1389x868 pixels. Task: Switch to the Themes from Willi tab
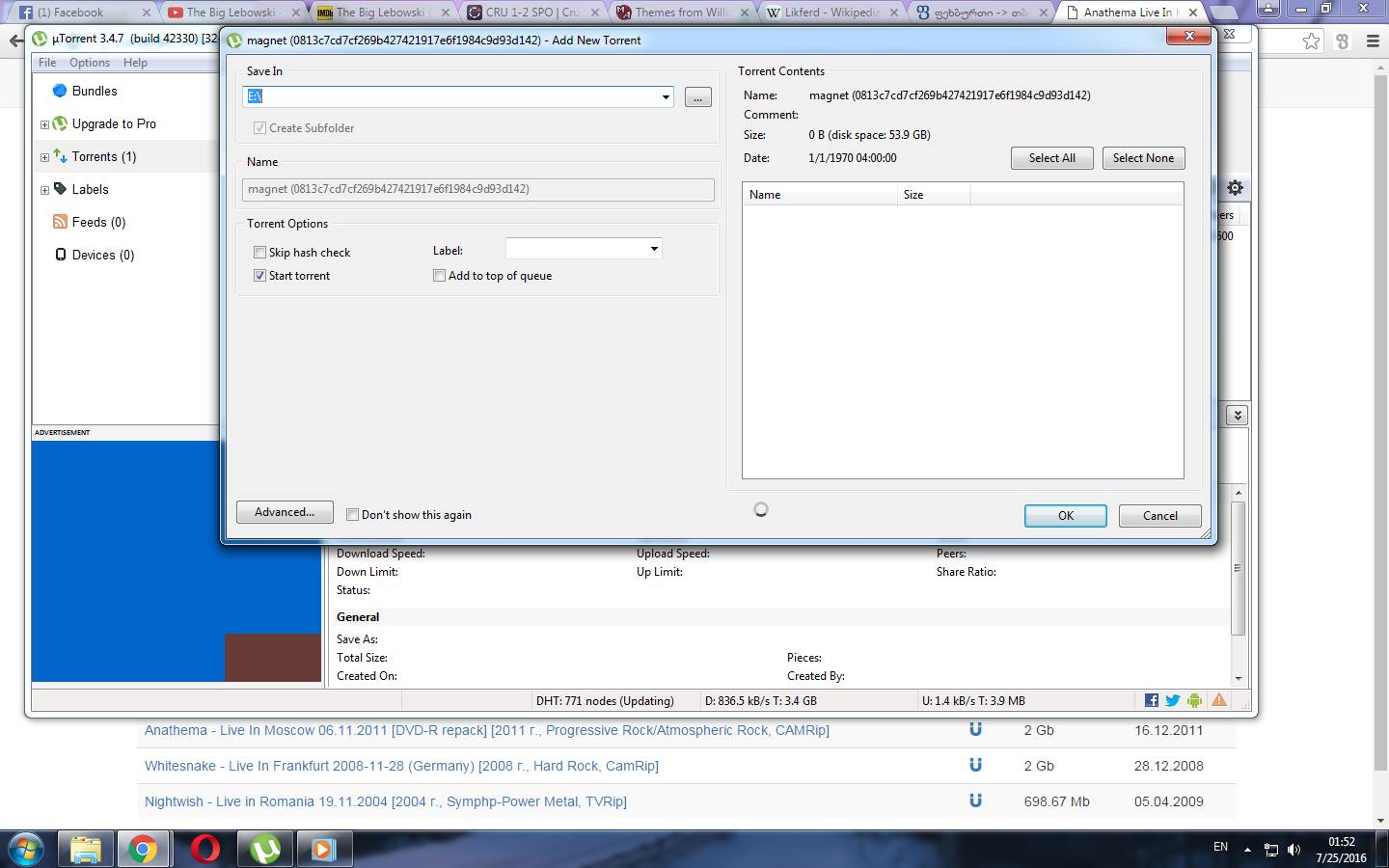[681, 13]
